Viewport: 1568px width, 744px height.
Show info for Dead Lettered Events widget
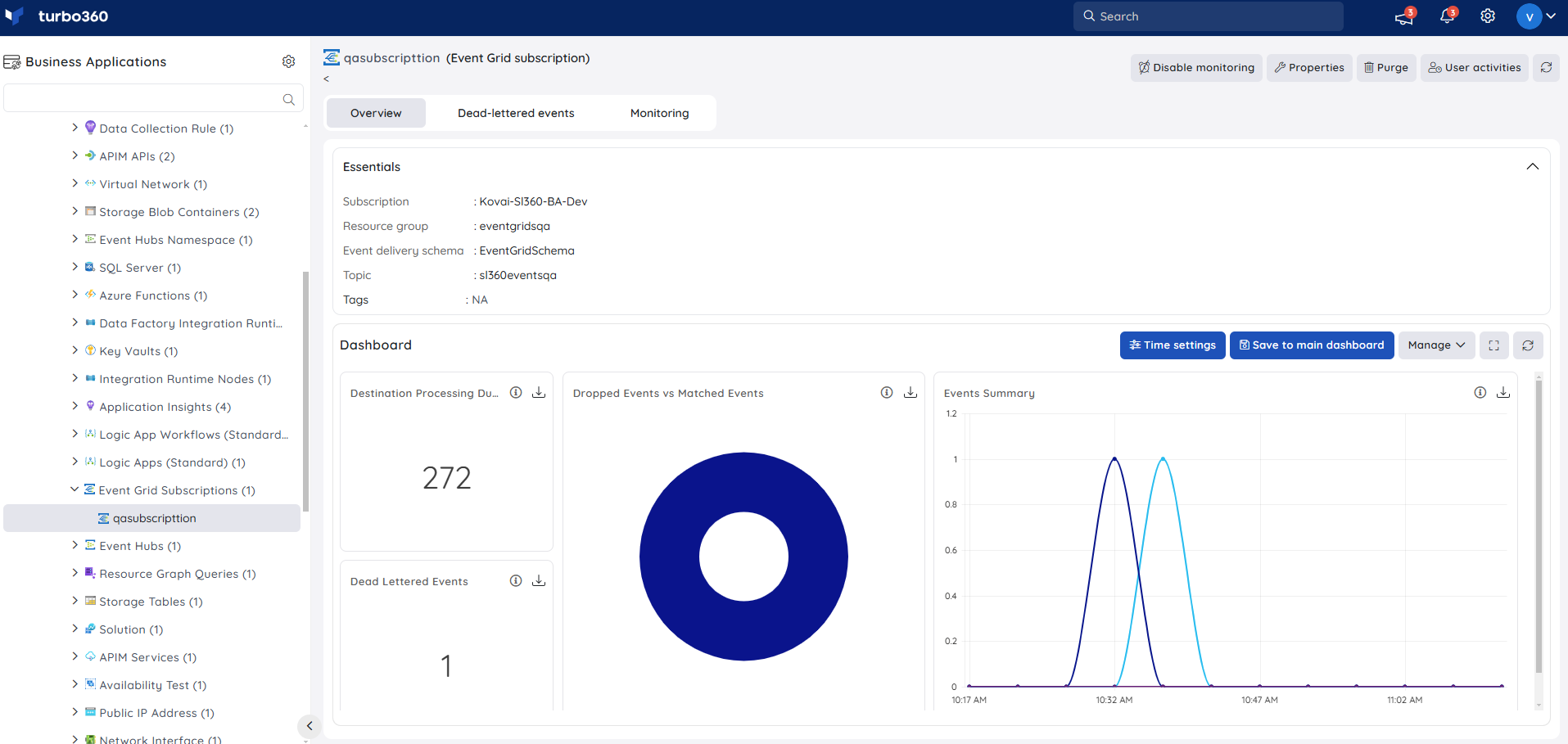click(x=516, y=581)
